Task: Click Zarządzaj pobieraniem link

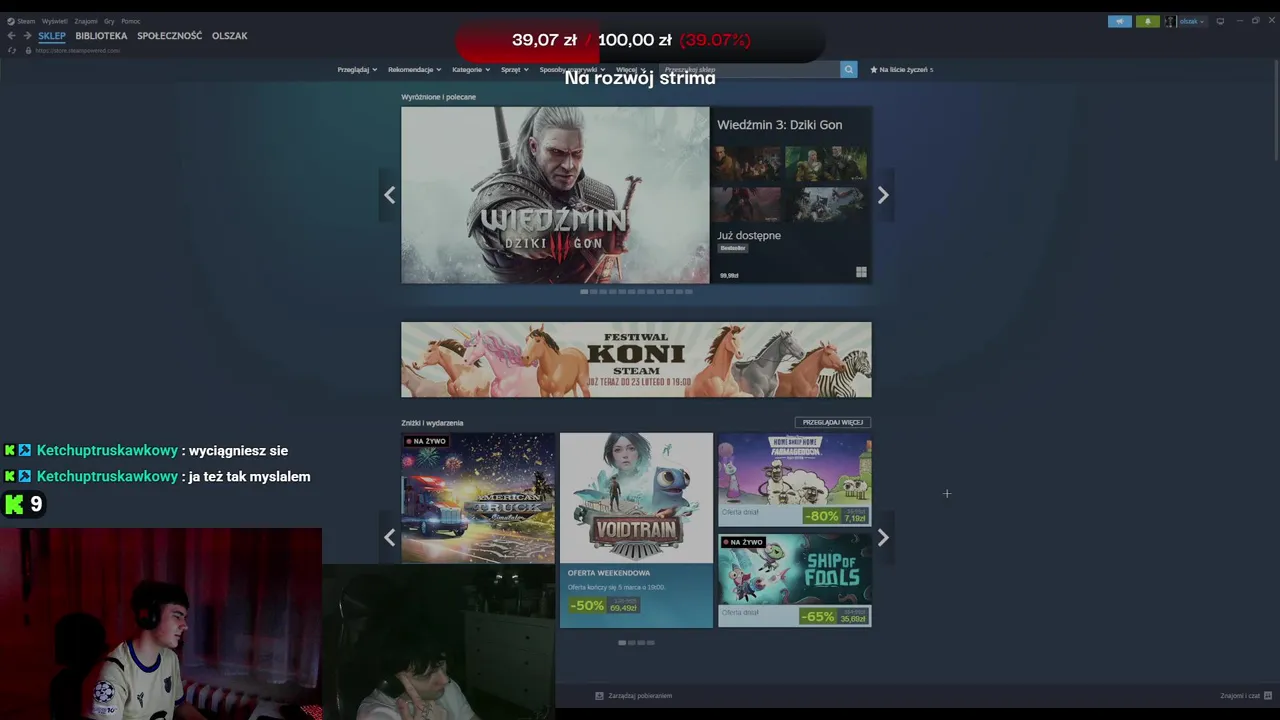Action: click(x=640, y=695)
